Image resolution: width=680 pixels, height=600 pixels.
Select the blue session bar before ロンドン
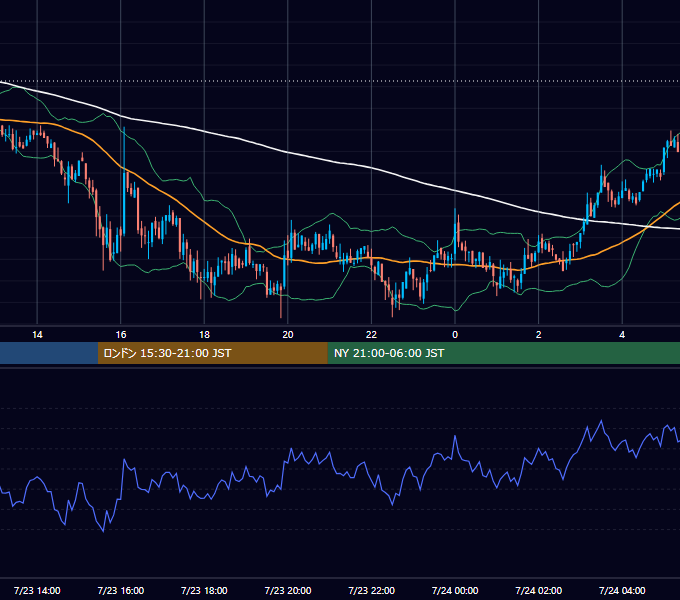click(x=49, y=353)
